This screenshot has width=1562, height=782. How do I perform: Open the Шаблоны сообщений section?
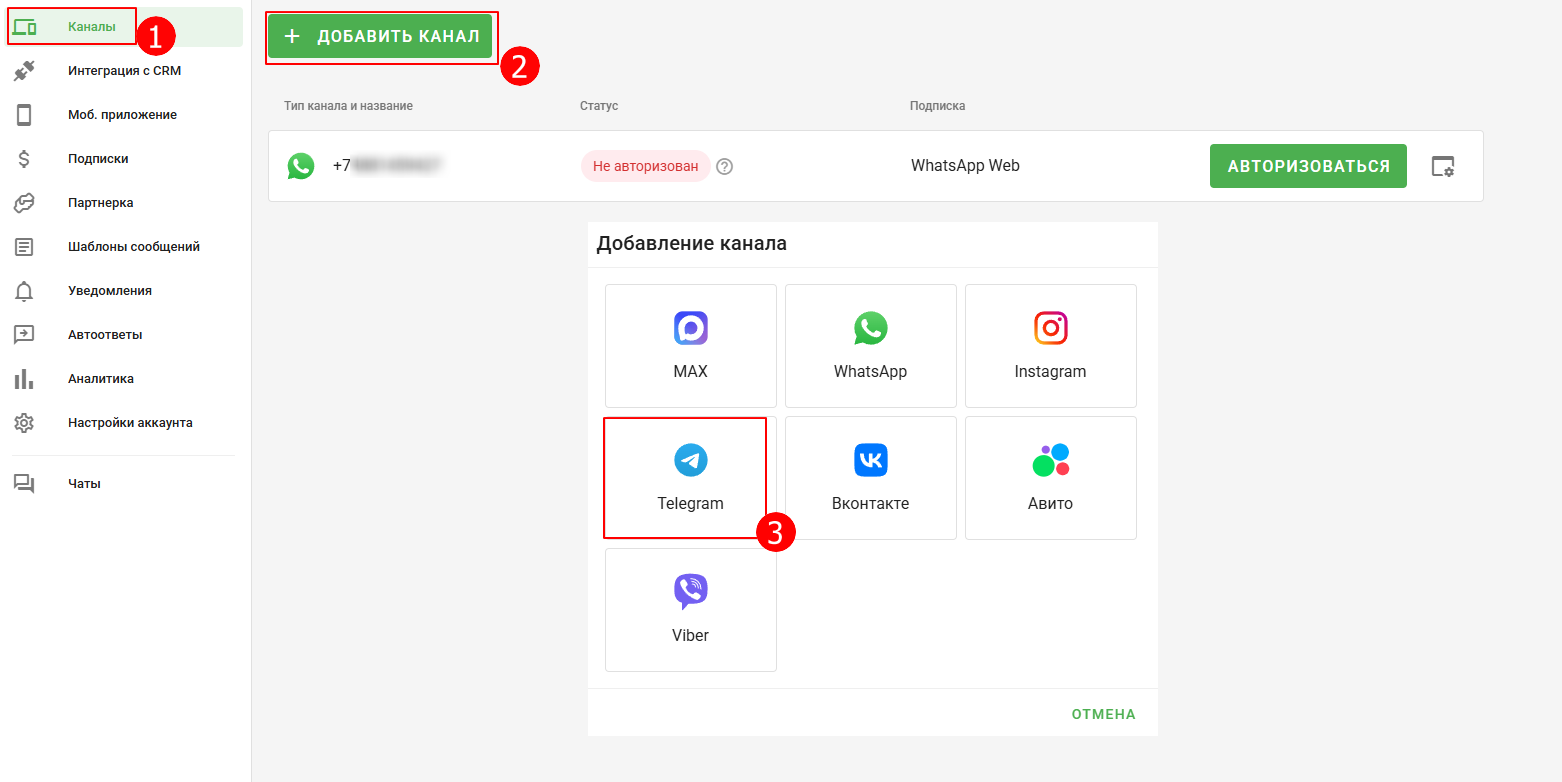[133, 247]
